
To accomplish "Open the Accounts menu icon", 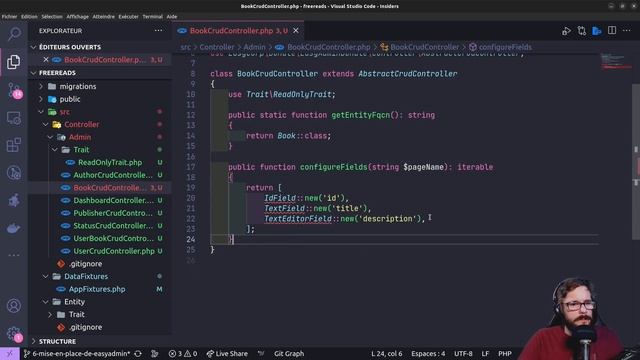I will click(14, 305).
